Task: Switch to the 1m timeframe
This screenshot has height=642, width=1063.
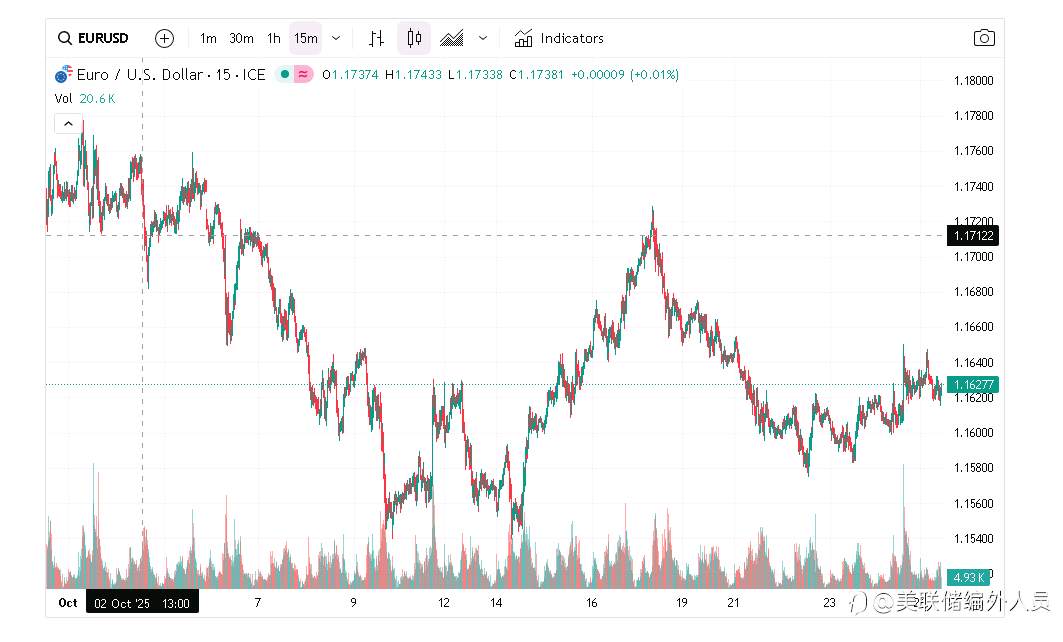Action: [208, 38]
